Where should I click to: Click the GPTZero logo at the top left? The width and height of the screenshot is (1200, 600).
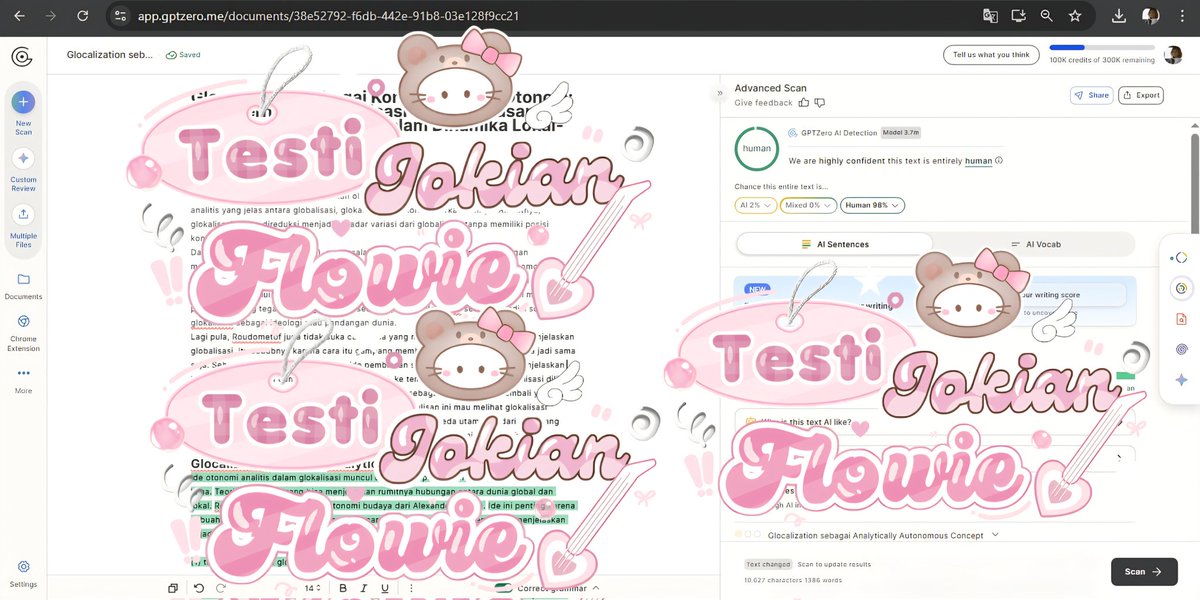[22, 56]
